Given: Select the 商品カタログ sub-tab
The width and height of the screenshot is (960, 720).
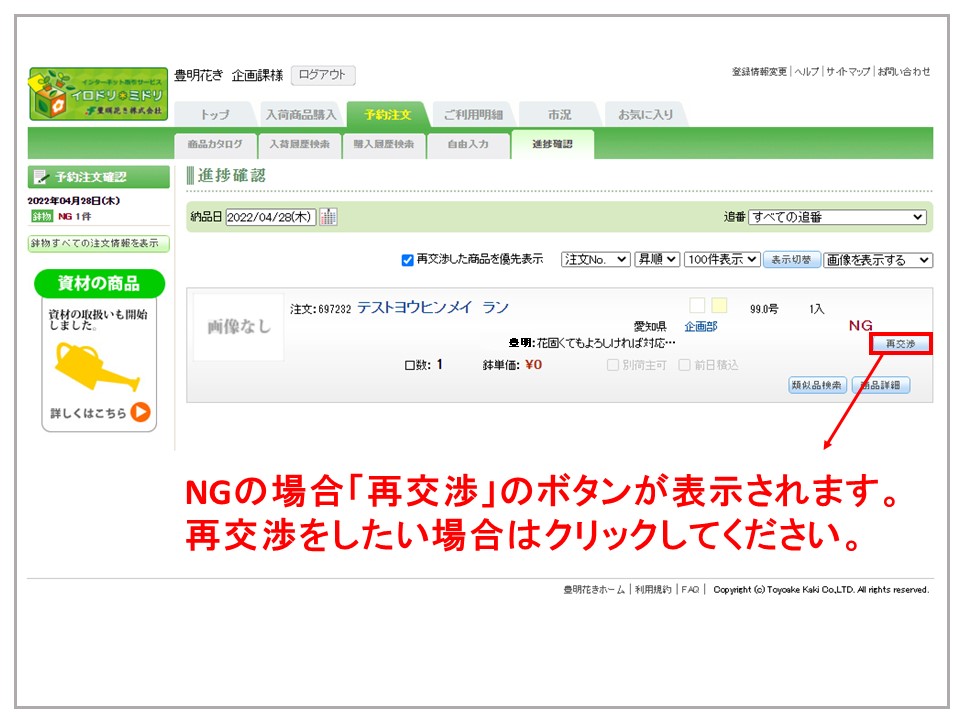Looking at the screenshot, I should (x=215, y=145).
